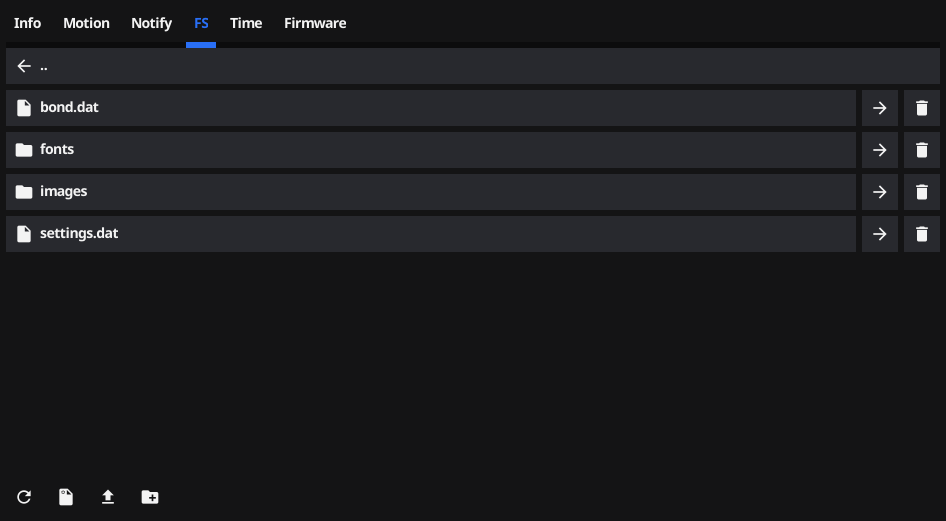Delete the settings.dat file
This screenshot has width=946, height=521.
point(921,234)
